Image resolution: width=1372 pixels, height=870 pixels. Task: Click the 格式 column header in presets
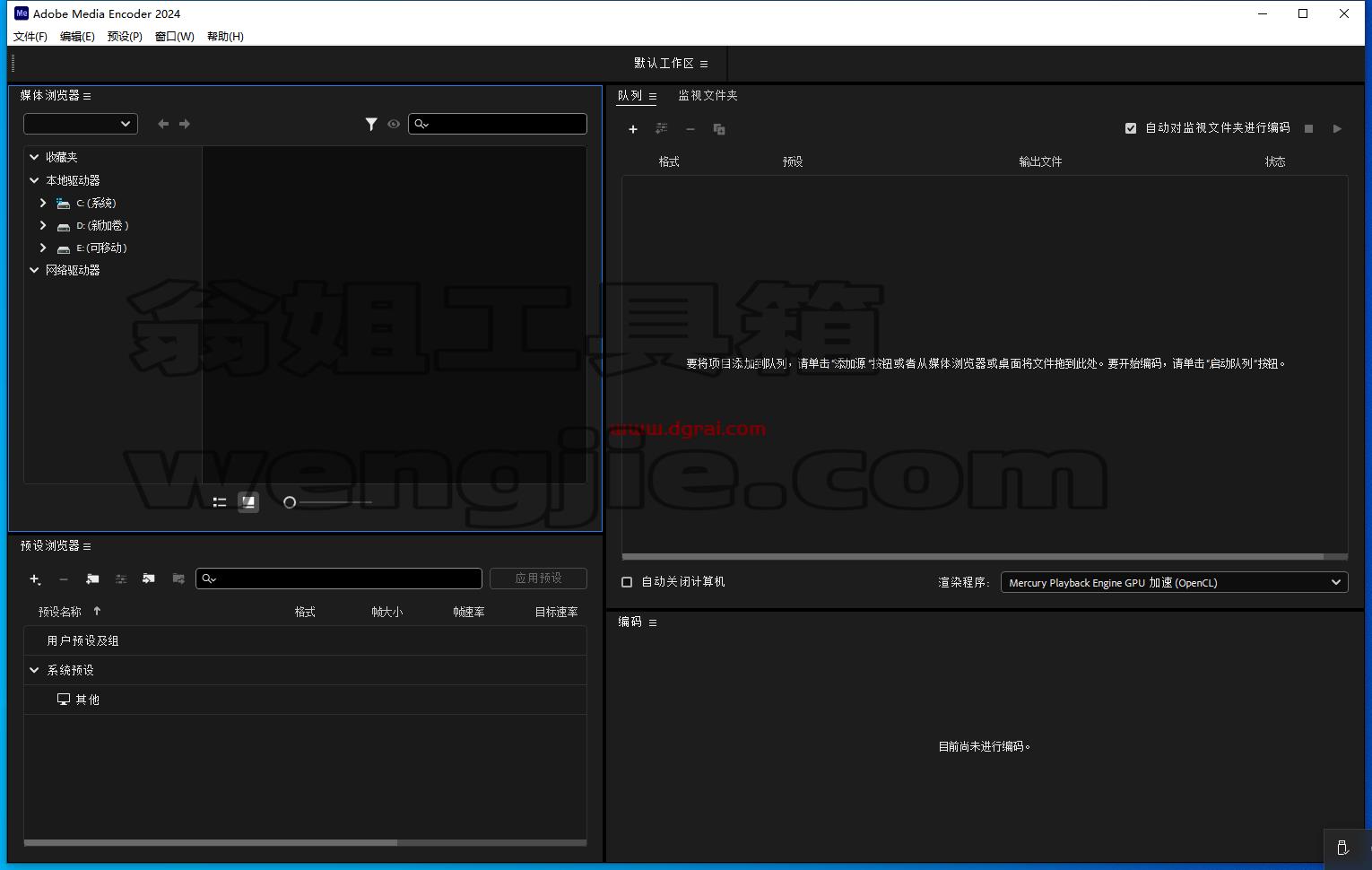tap(305, 612)
